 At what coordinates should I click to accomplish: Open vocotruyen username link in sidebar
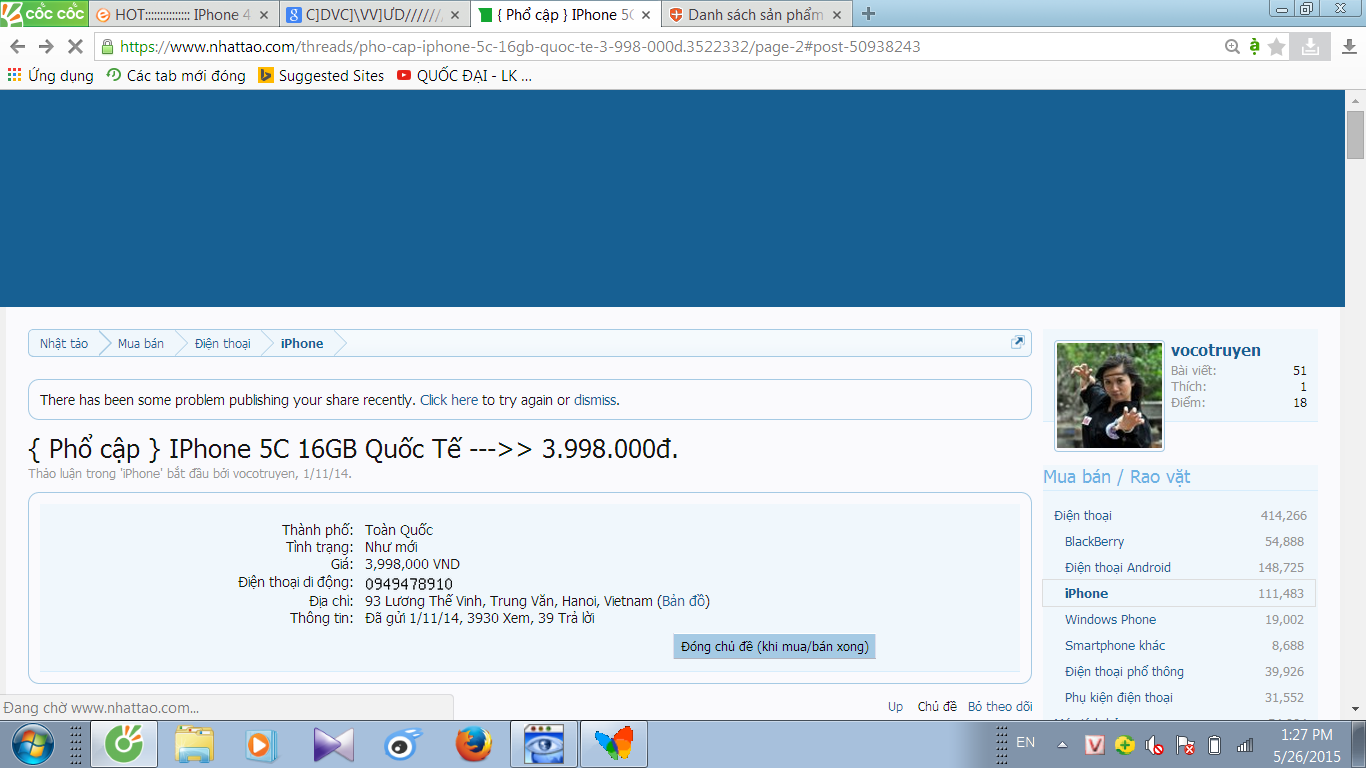pos(1216,350)
